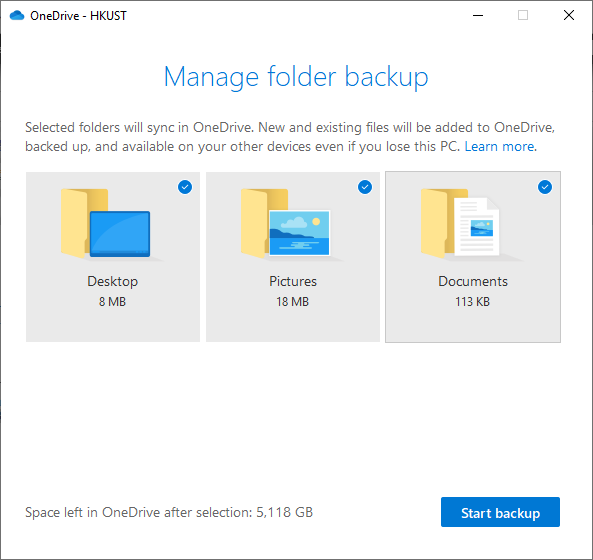
Task: Click the OneDrive - HKUST window title
Action: pyautogui.click(x=78, y=16)
